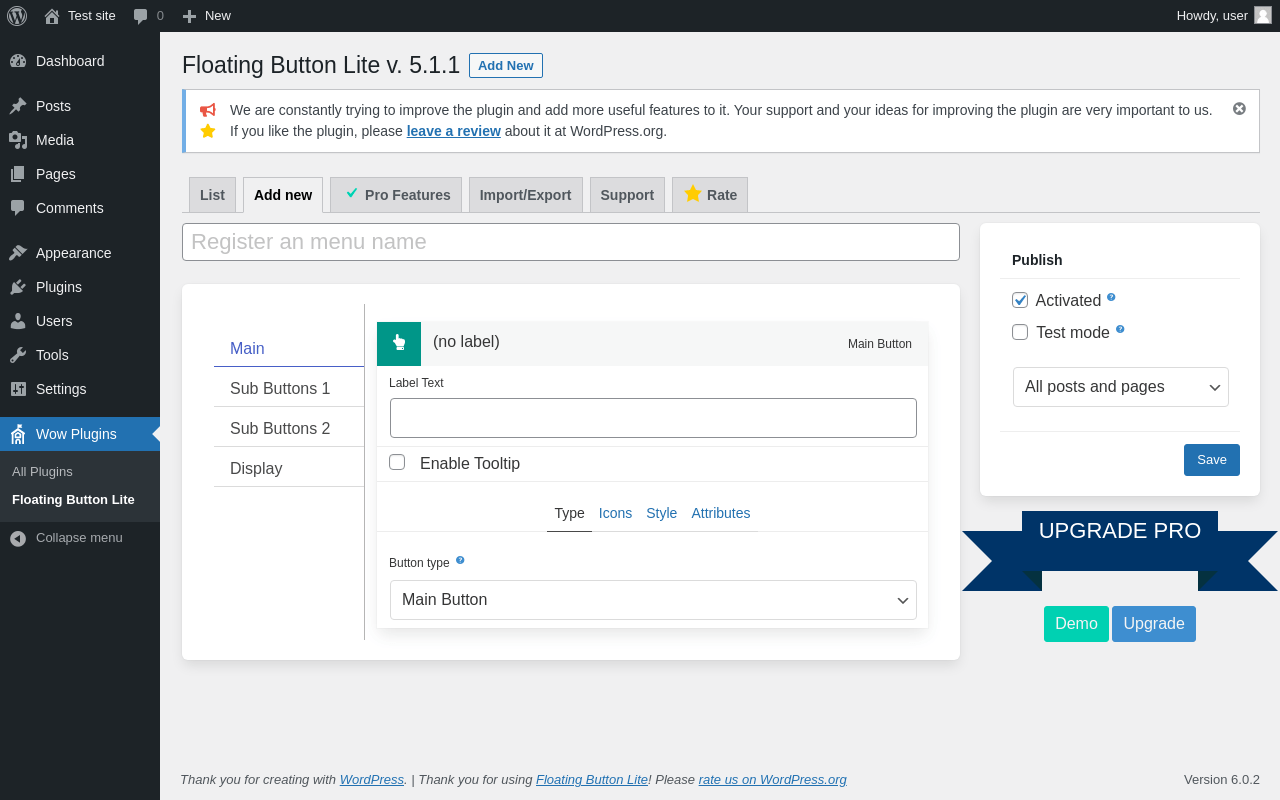Click help icon next to Button type
Image resolution: width=1280 pixels, height=800 pixels.
(x=460, y=560)
